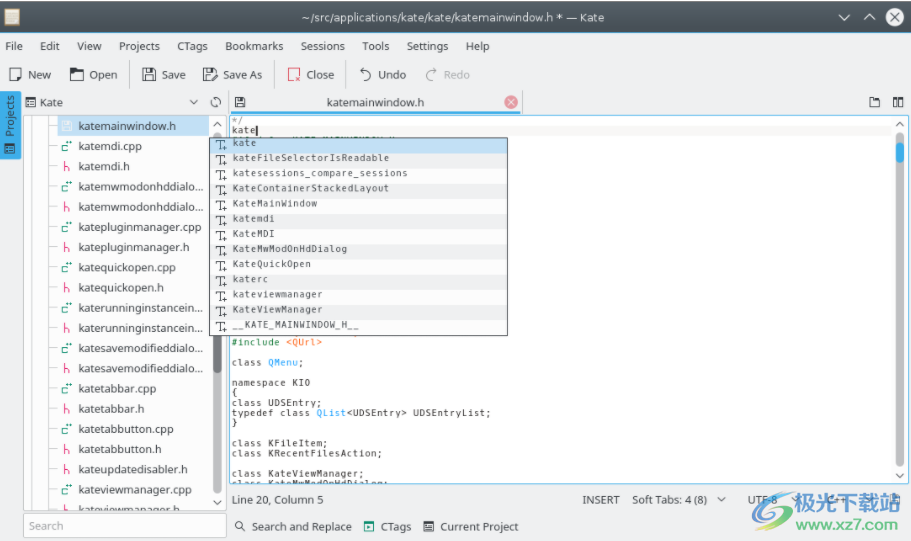Open the Bookmarks menu
911x541 pixels.
[254, 46]
